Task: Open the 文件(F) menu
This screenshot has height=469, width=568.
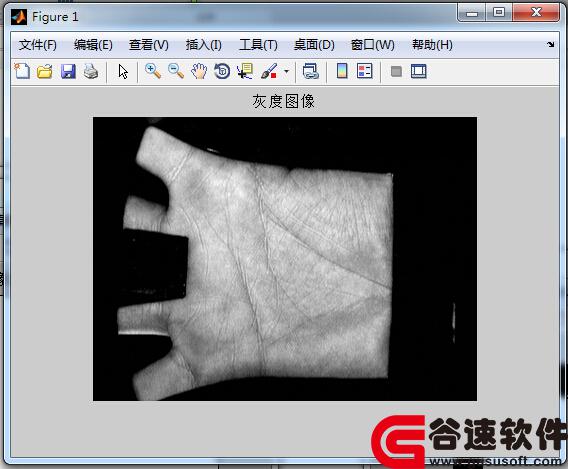Action: pyautogui.click(x=38, y=45)
